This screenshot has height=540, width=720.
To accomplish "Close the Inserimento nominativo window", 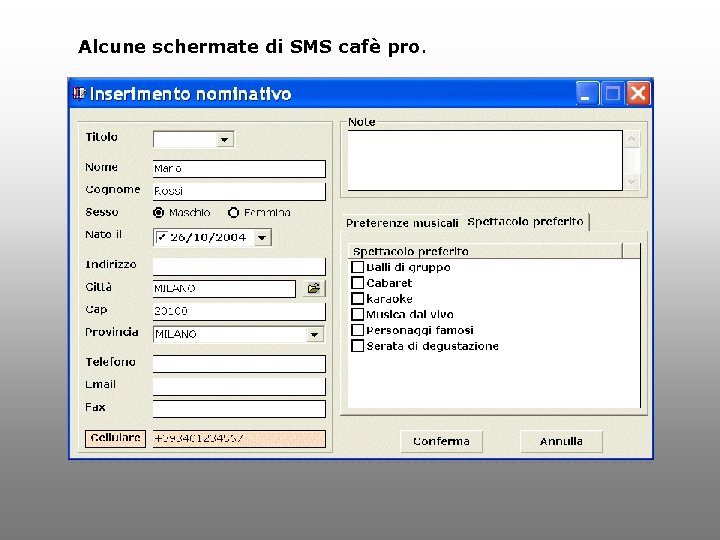I will (x=638, y=94).
